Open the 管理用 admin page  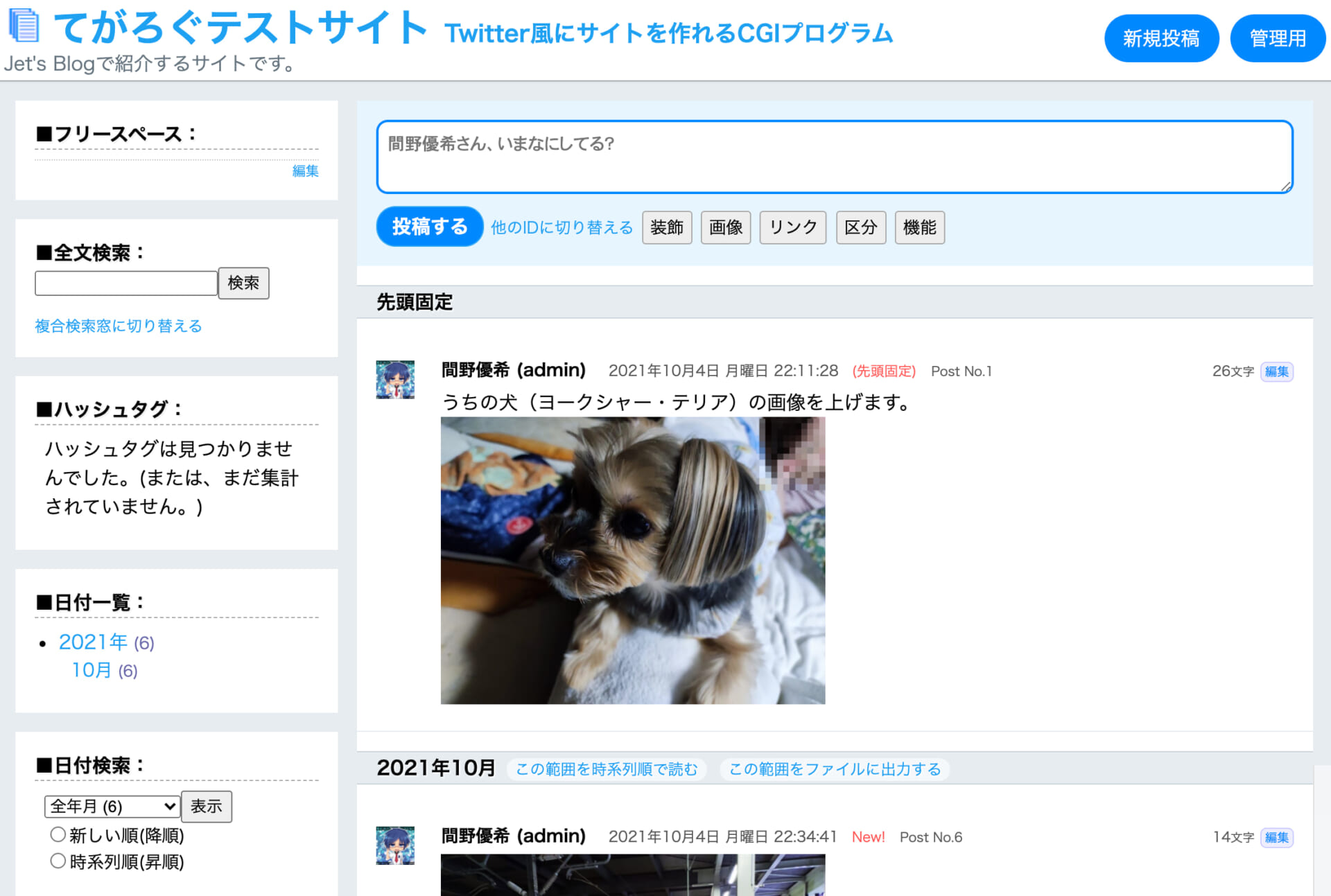tap(1277, 38)
